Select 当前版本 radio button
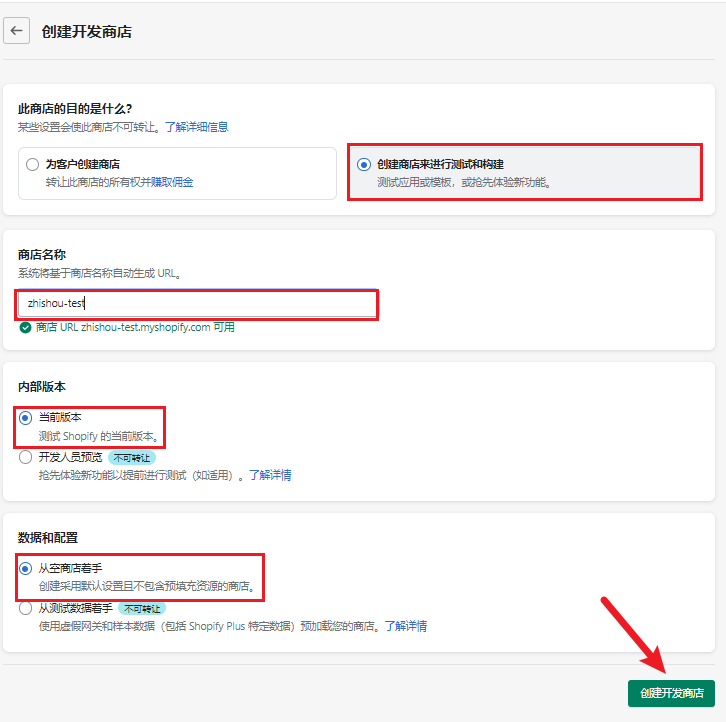 25,418
